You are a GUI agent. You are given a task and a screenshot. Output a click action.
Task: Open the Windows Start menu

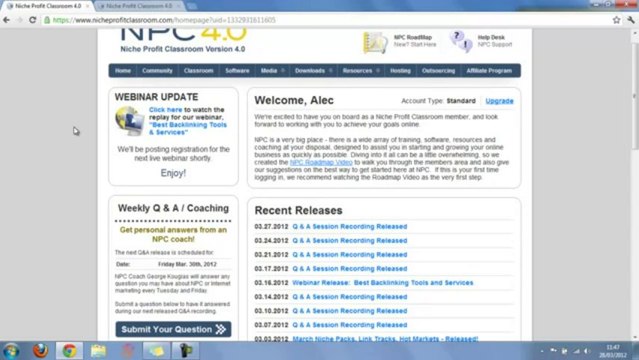tap(11, 351)
